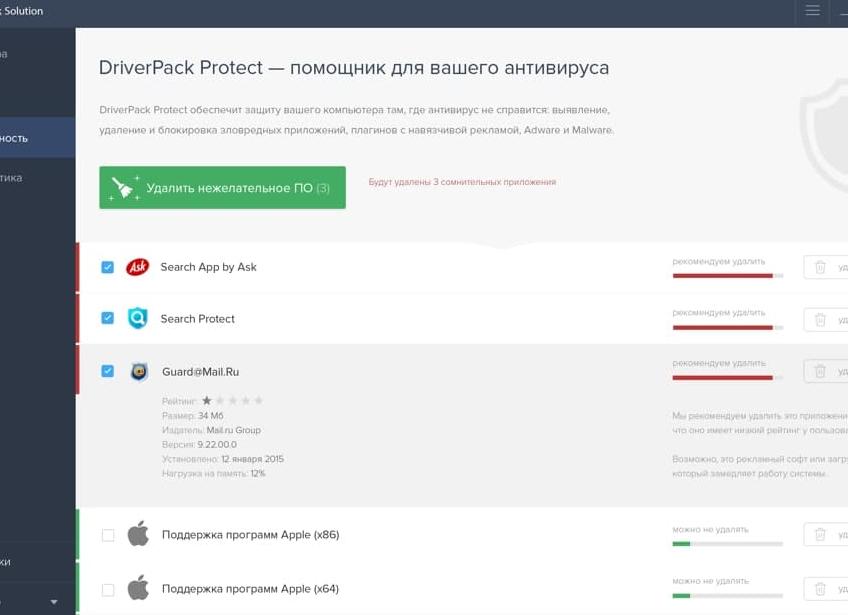
Task: Uncheck Search Protect checkbox
Action: (108, 318)
